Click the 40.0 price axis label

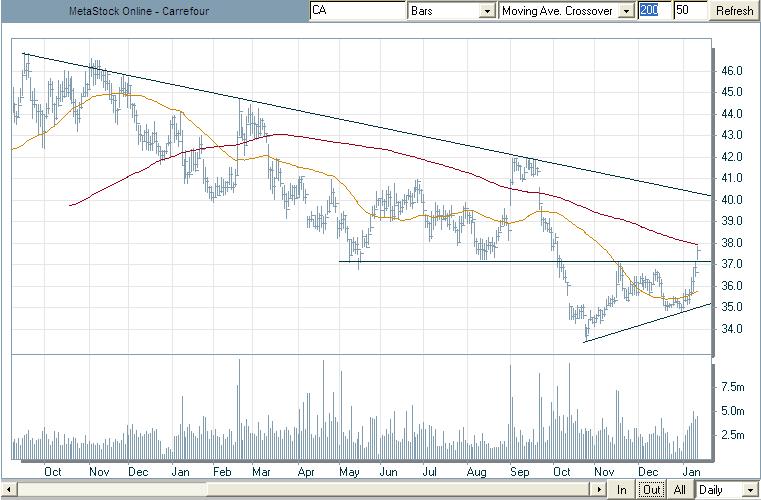click(732, 200)
